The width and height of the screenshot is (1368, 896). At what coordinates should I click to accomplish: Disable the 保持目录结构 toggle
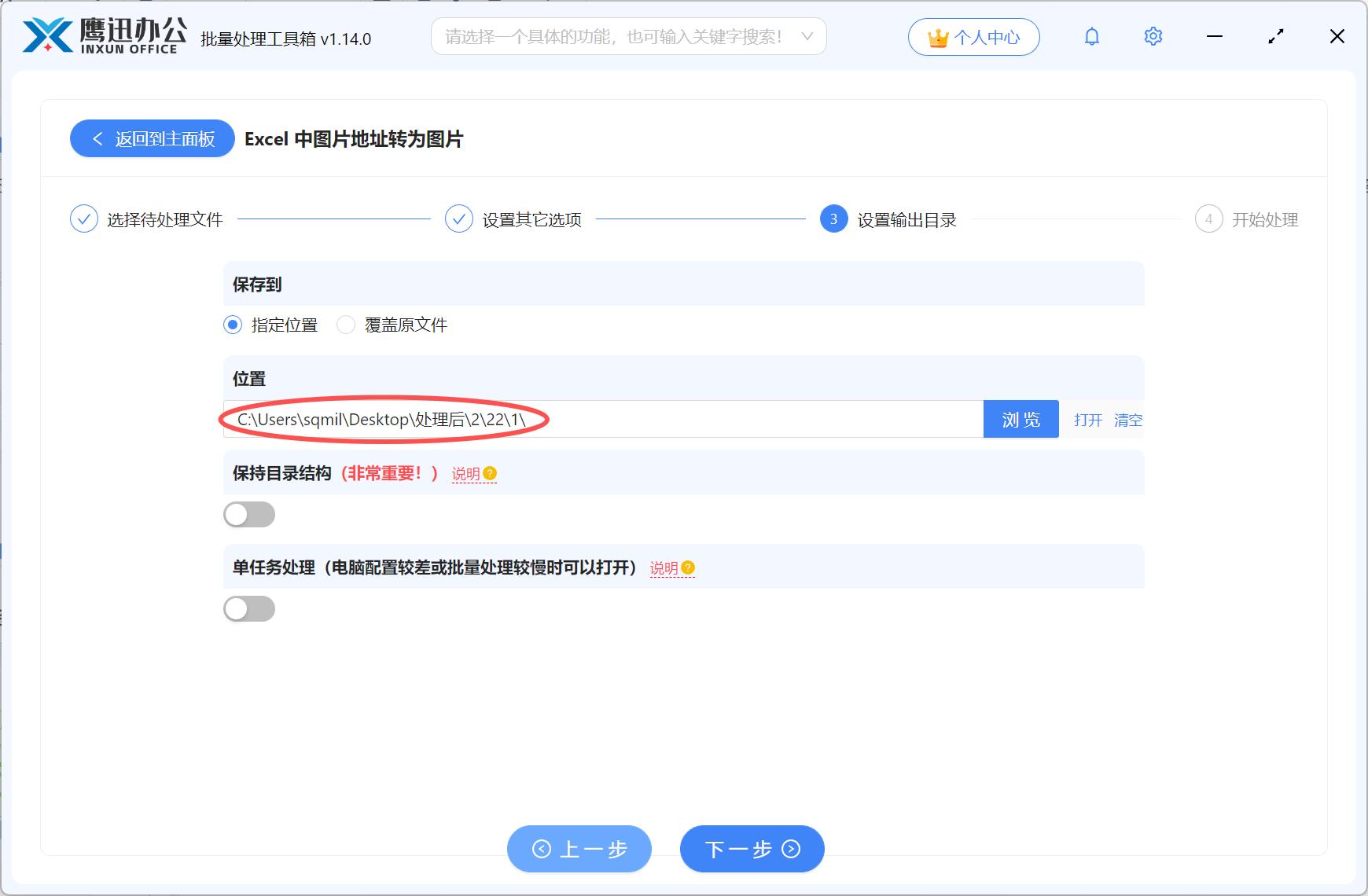click(249, 514)
